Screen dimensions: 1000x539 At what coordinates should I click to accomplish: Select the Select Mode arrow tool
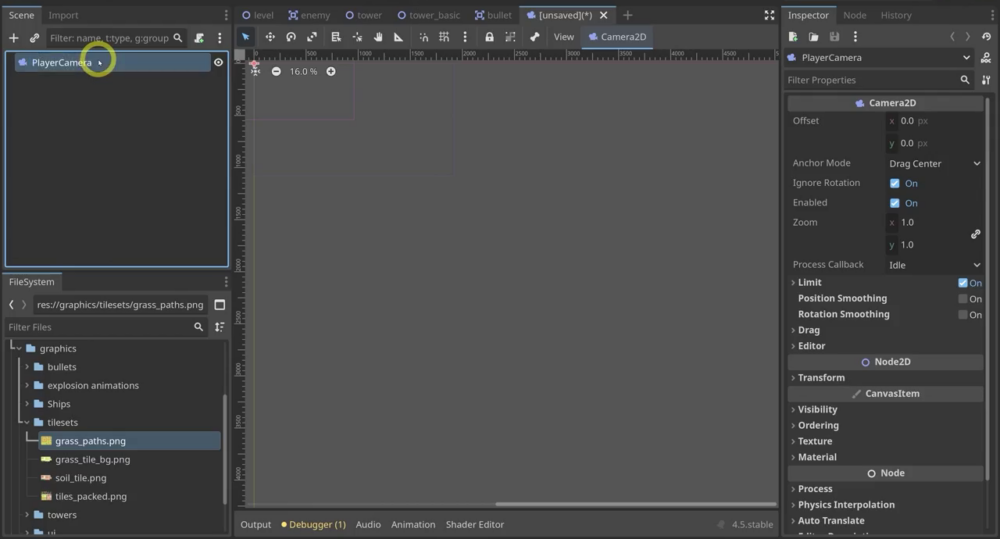246,37
